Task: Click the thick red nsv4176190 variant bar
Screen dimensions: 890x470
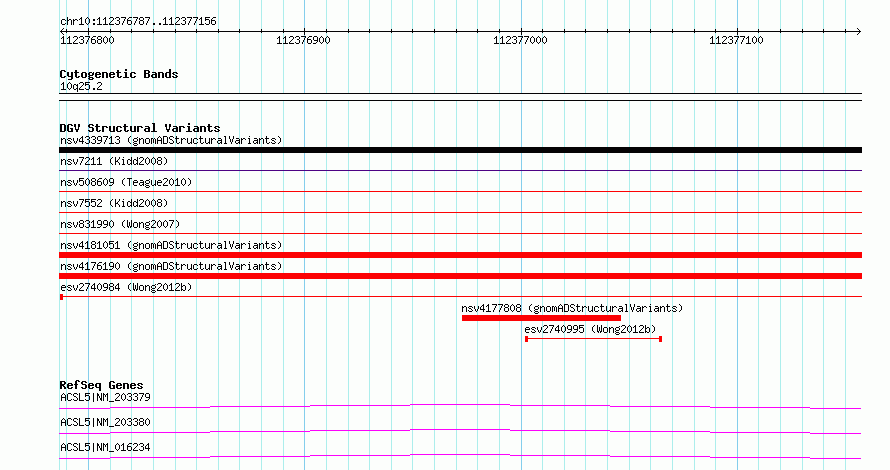Action: (x=460, y=276)
